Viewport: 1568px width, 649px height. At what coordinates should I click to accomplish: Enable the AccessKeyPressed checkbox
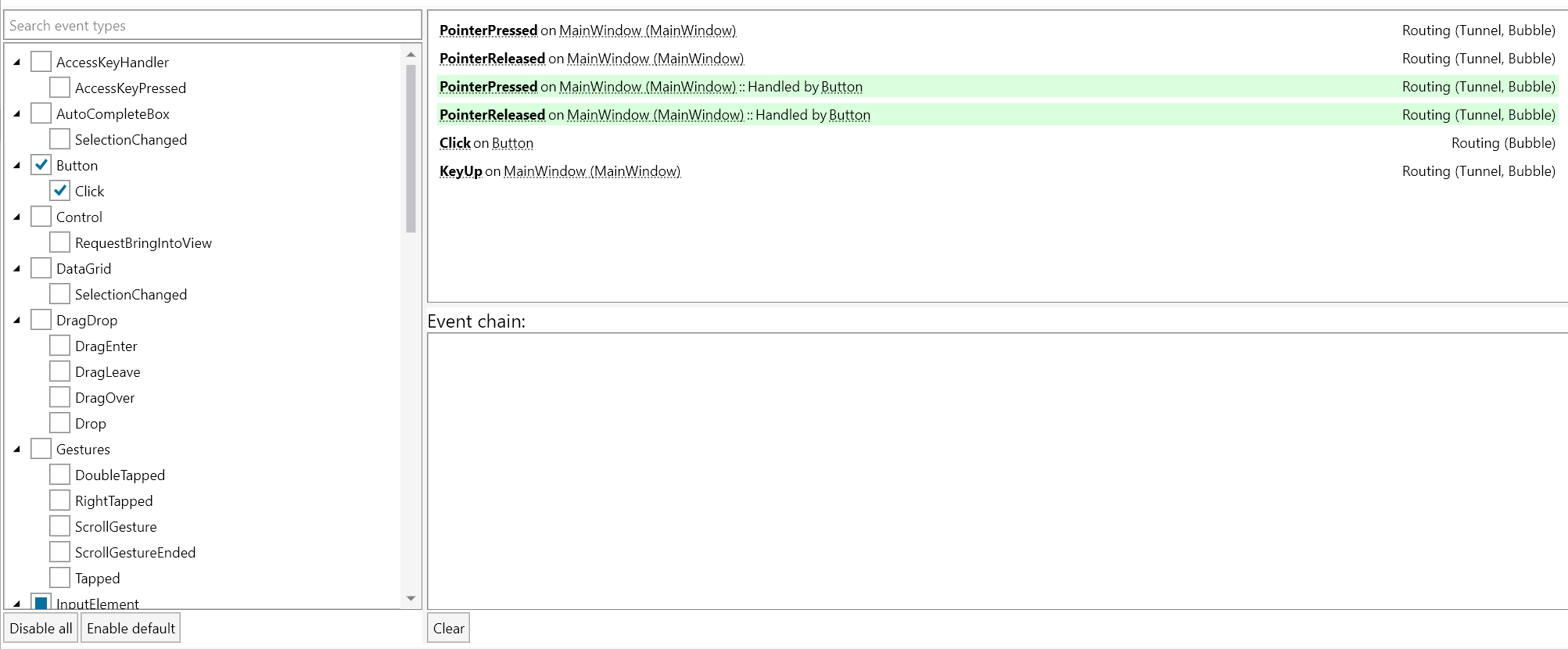pyautogui.click(x=60, y=88)
